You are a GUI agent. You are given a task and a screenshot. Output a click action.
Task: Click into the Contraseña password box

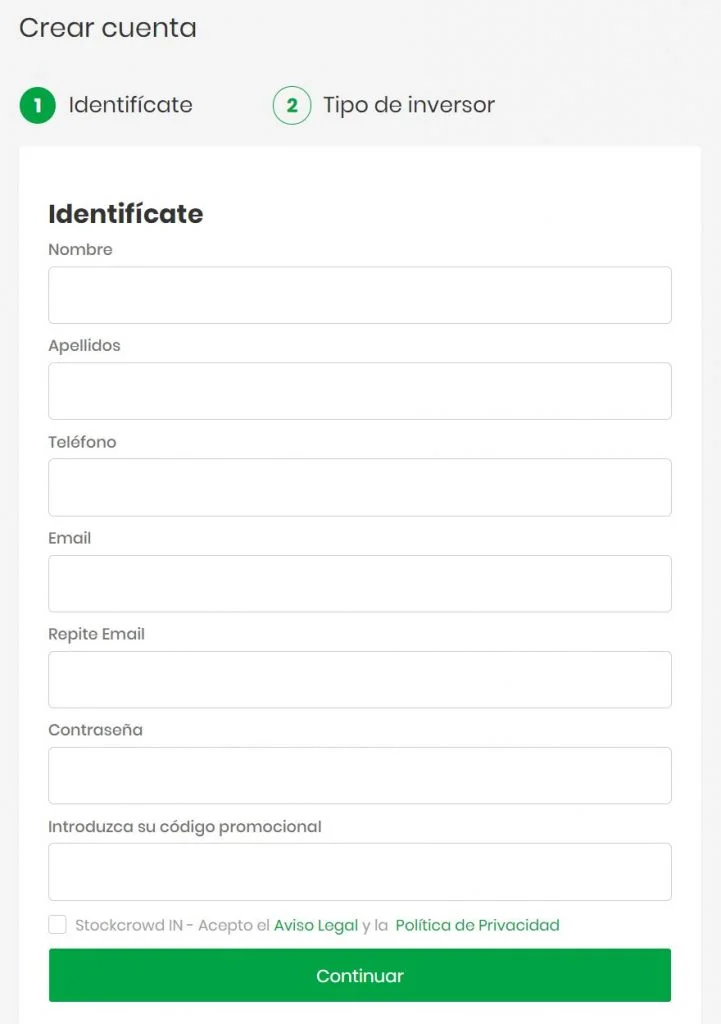360,775
